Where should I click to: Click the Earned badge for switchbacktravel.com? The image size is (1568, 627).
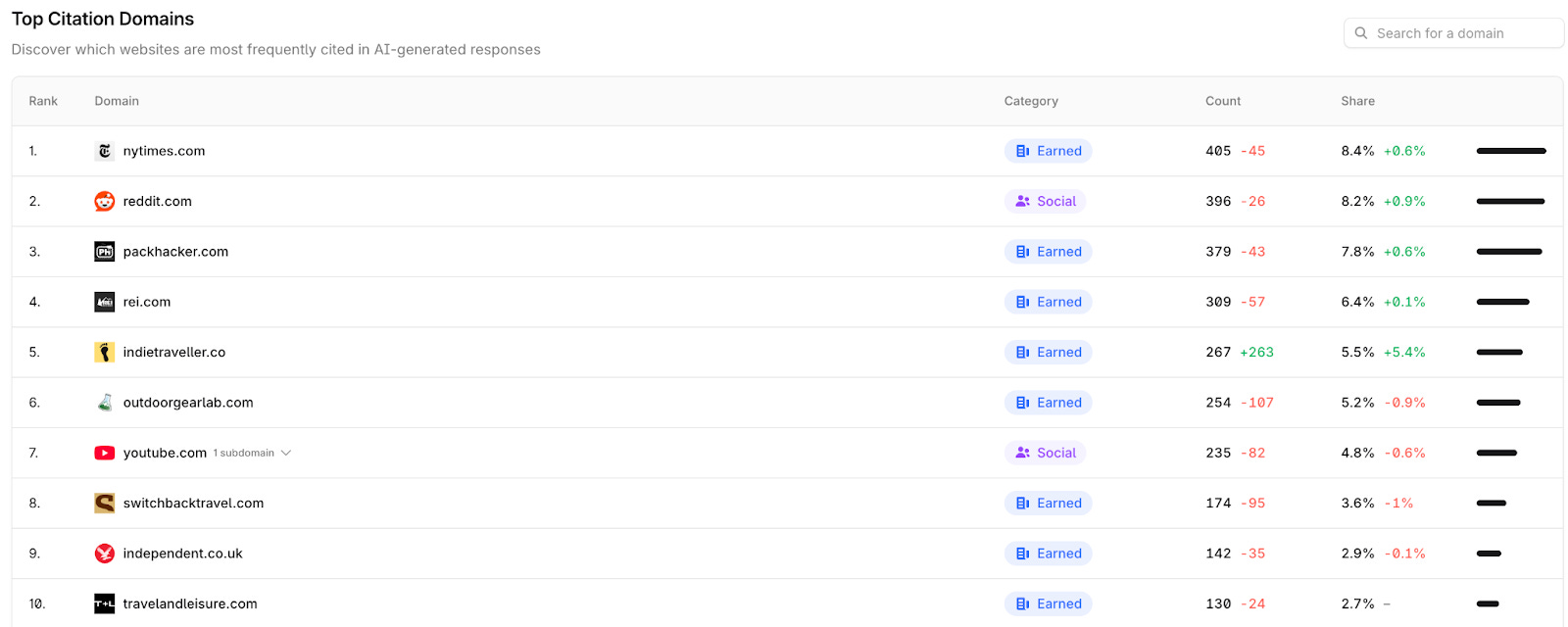pyautogui.click(x=1049, y=503)
